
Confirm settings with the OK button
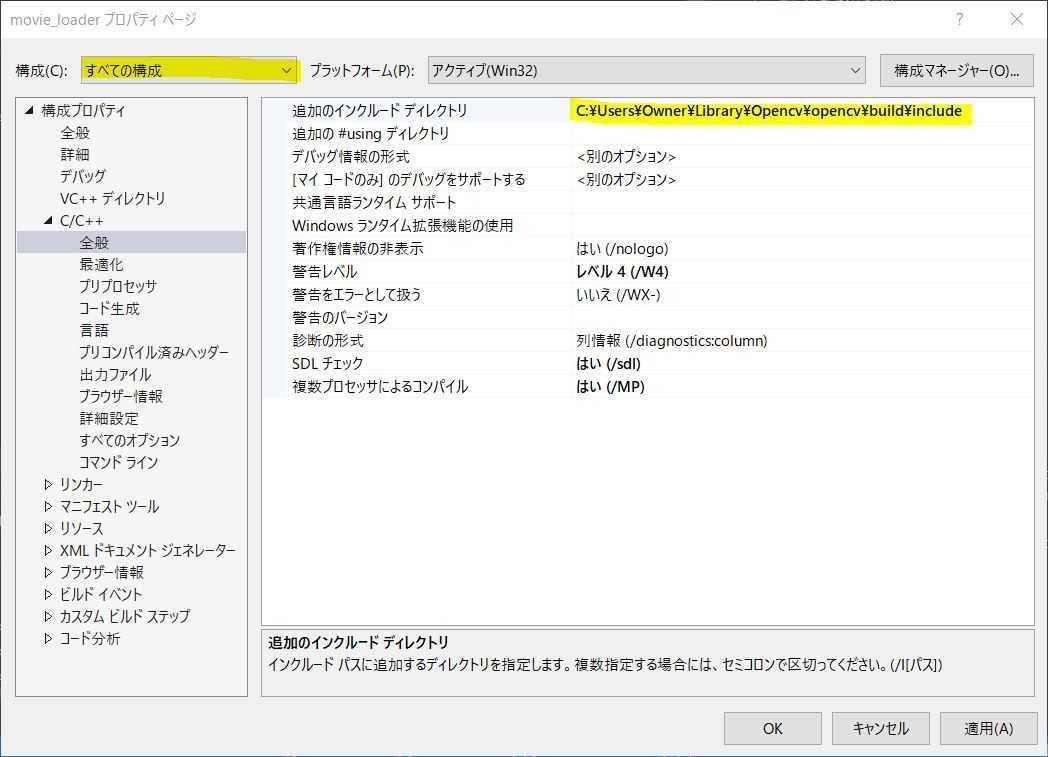[772, 728]
